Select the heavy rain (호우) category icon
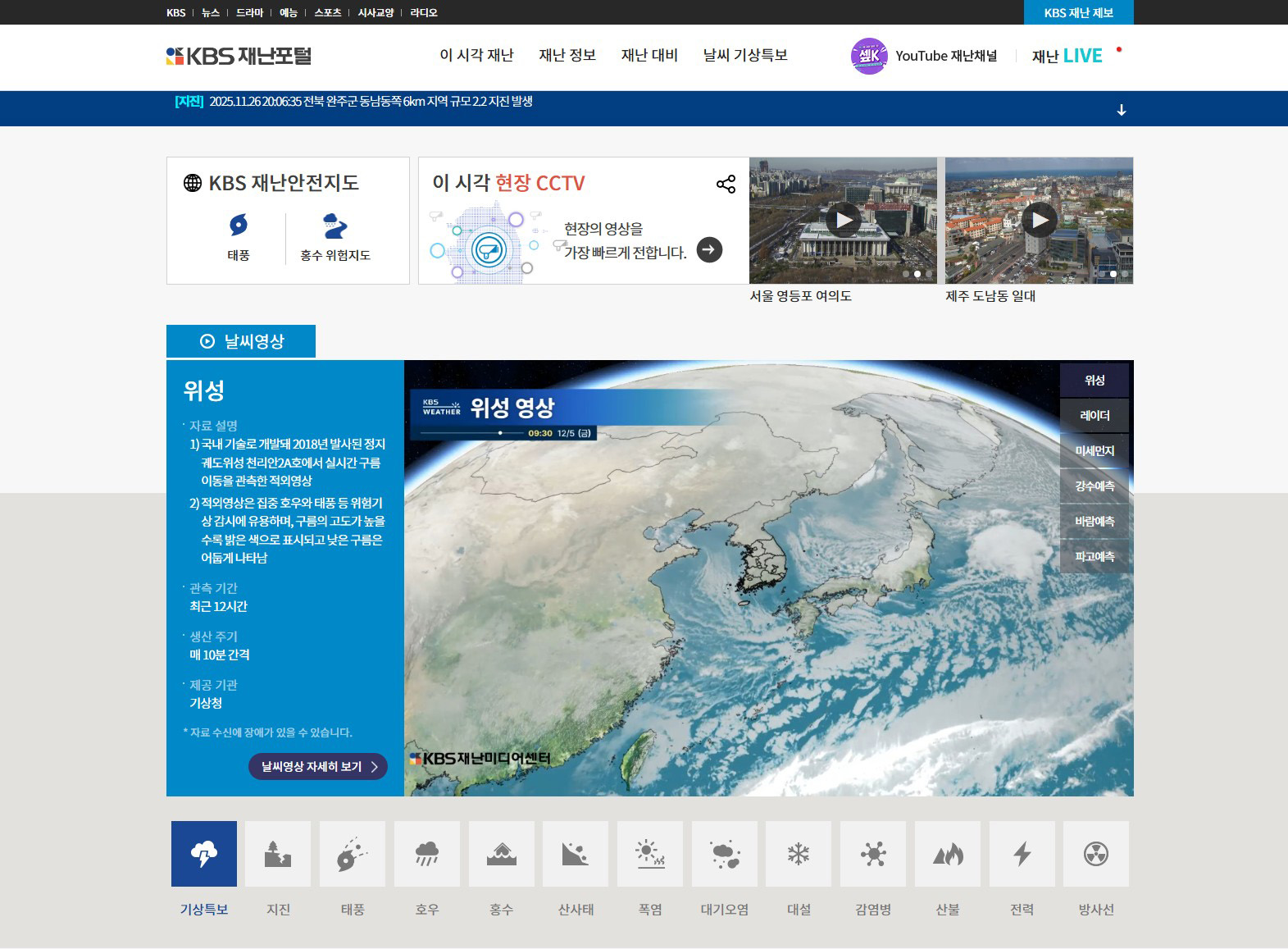Image resolution: width=1288 pixels, height=949 pixels. point(426,854)
